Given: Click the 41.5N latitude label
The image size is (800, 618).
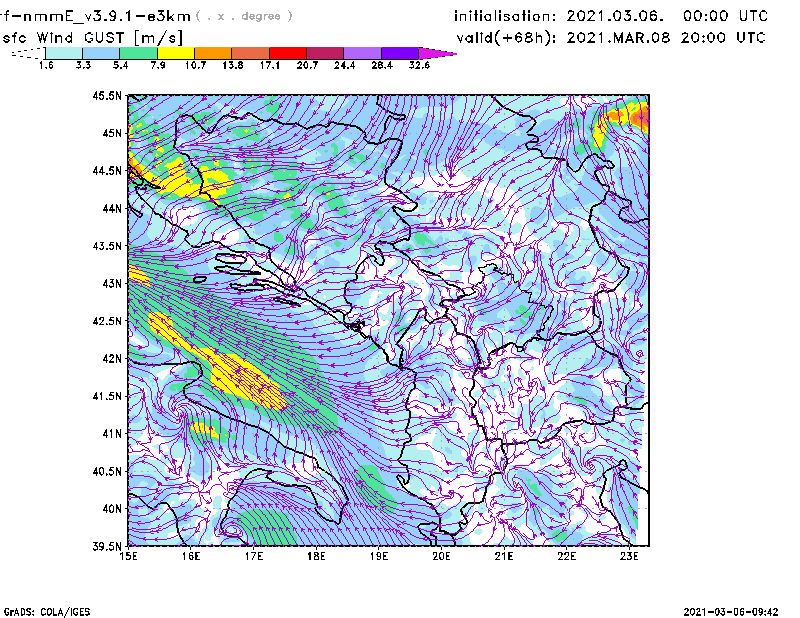Looking at the screenshot, I should [x=107, y=396].
